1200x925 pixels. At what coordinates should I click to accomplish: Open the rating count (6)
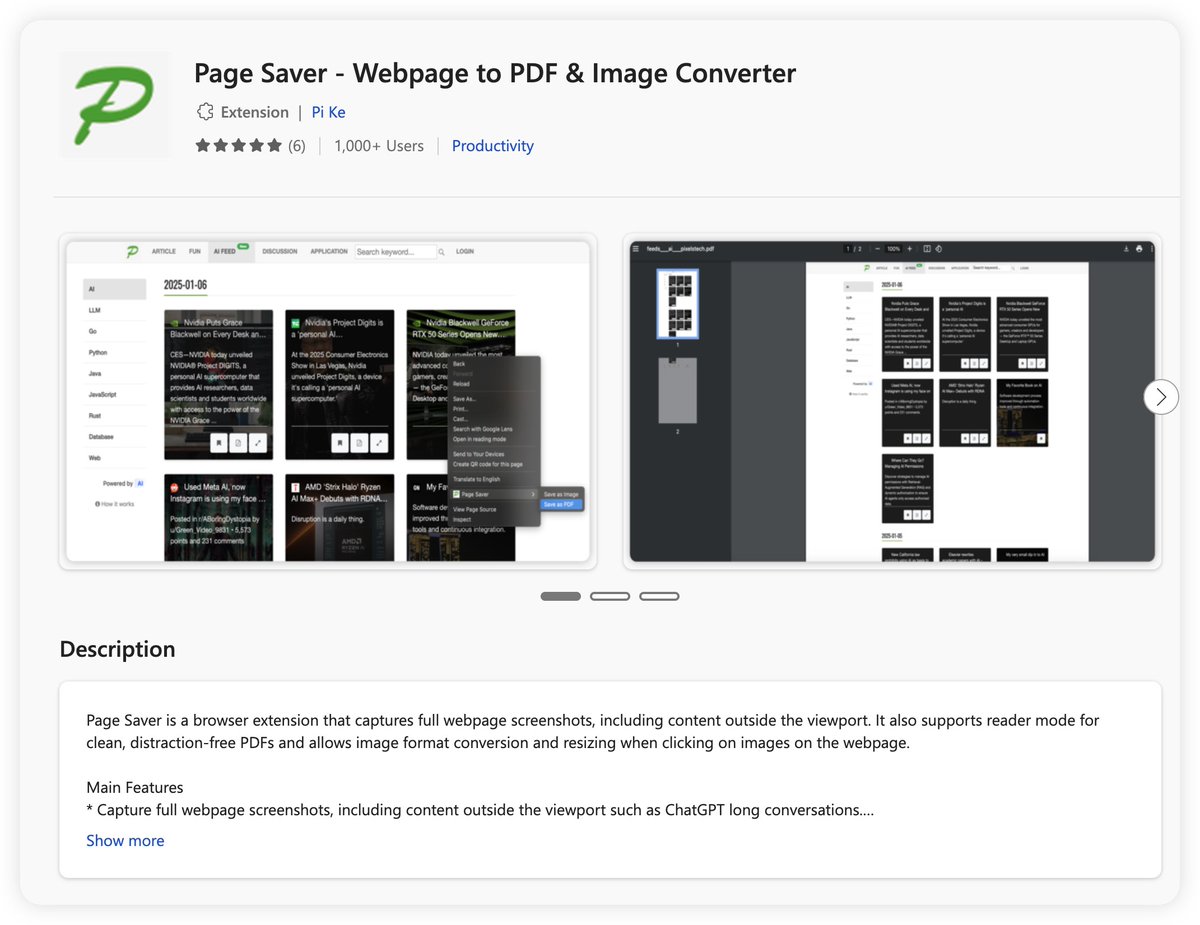pyautogui.click(x=297, y=146)
